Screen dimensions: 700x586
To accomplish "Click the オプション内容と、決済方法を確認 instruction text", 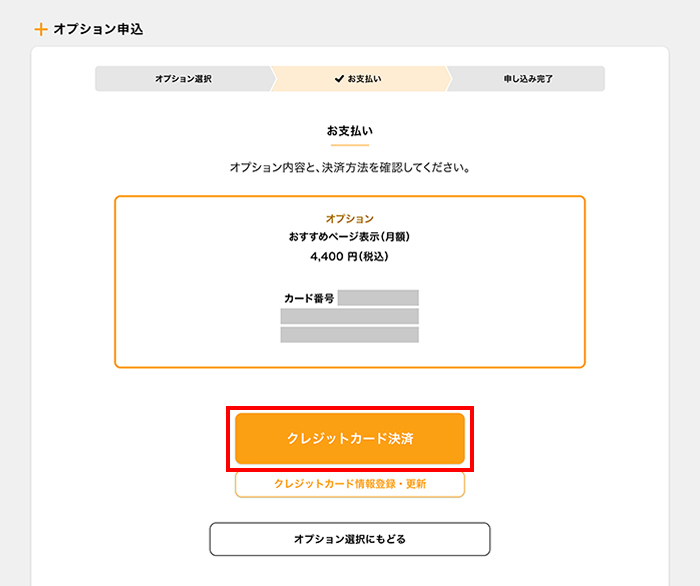I will click(350, 168).
